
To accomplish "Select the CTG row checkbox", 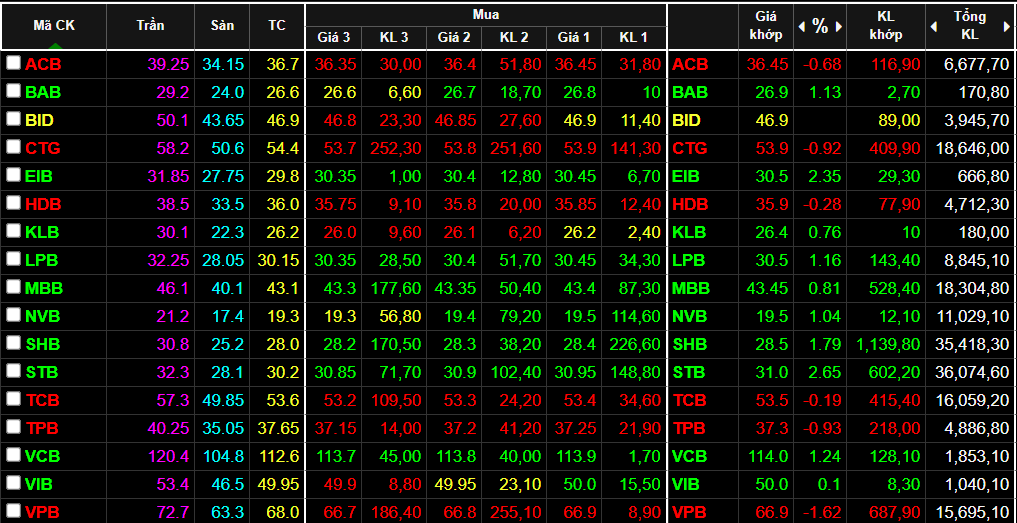I will pyautogui.click(x=13, y=147).
